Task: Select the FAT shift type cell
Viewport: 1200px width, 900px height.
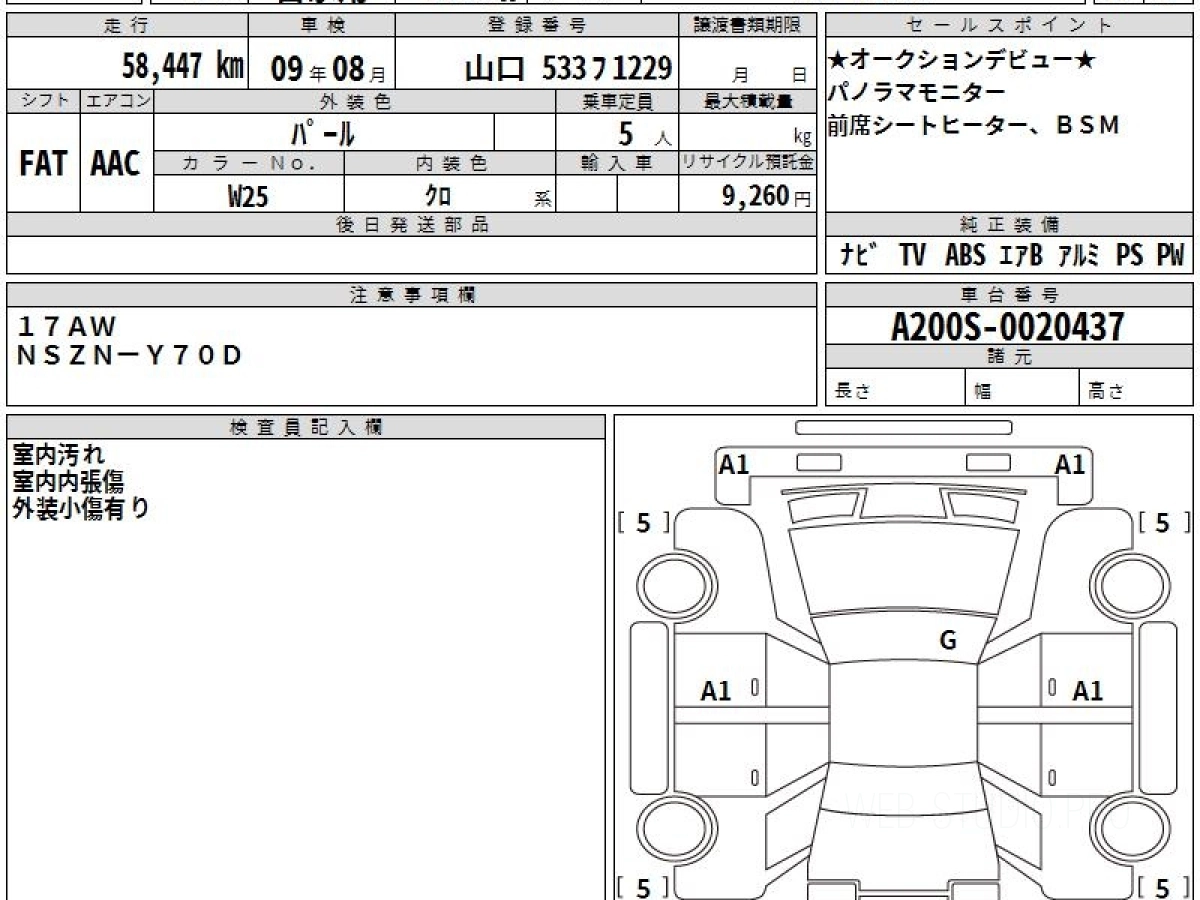Action: pyautogui.click(x=43, y=164)
